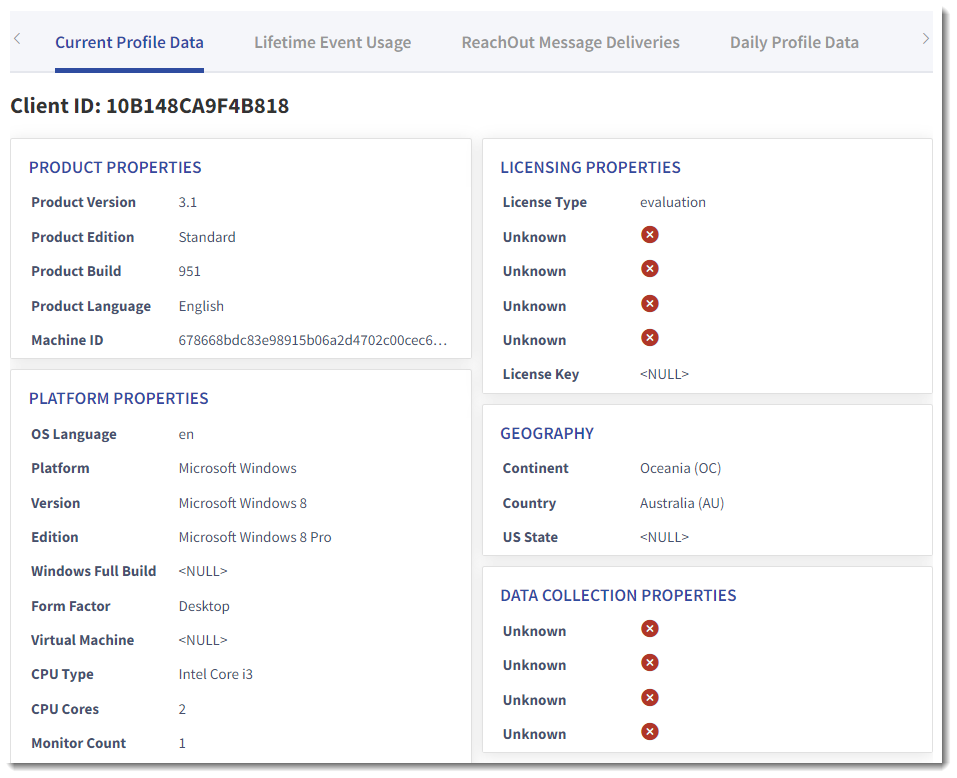The height and width of the screenshot is (778, 957).
Task: Click the second red X in Data Collection Properties
Action: point(649,663)
